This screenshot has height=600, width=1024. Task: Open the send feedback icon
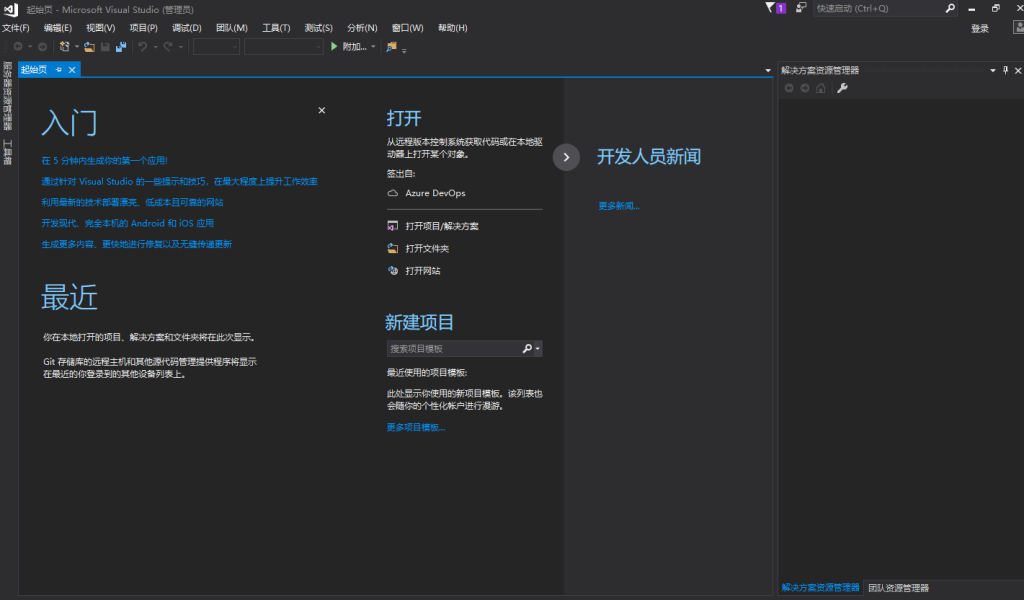[x=802, y=8]
